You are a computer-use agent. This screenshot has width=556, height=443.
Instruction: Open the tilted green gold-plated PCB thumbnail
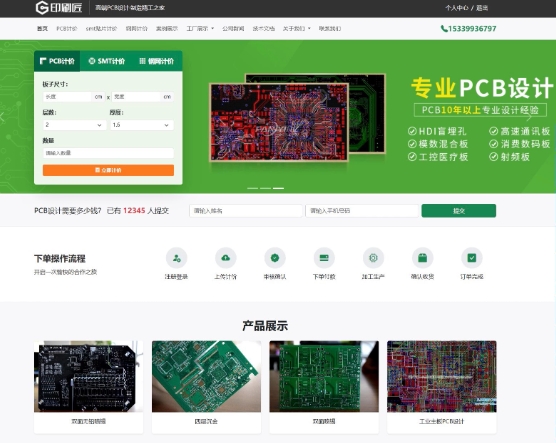pyautogui.click(x=206, y=376)
